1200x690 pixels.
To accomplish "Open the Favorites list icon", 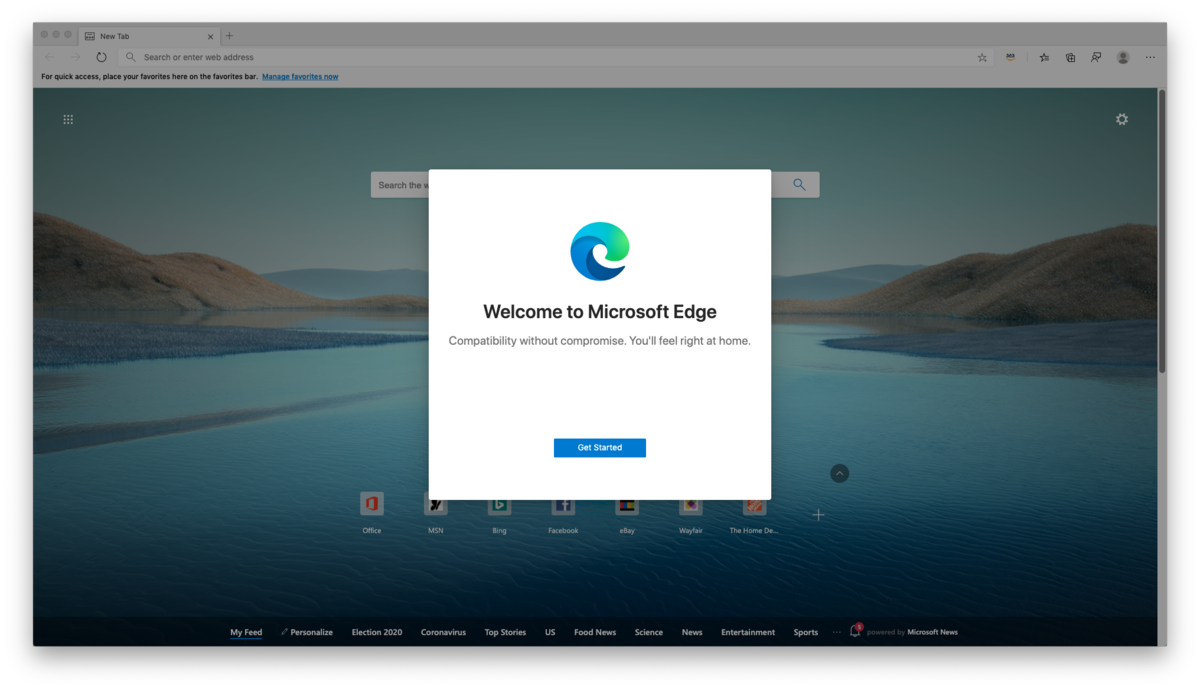I will click(x=1044, y=57).
